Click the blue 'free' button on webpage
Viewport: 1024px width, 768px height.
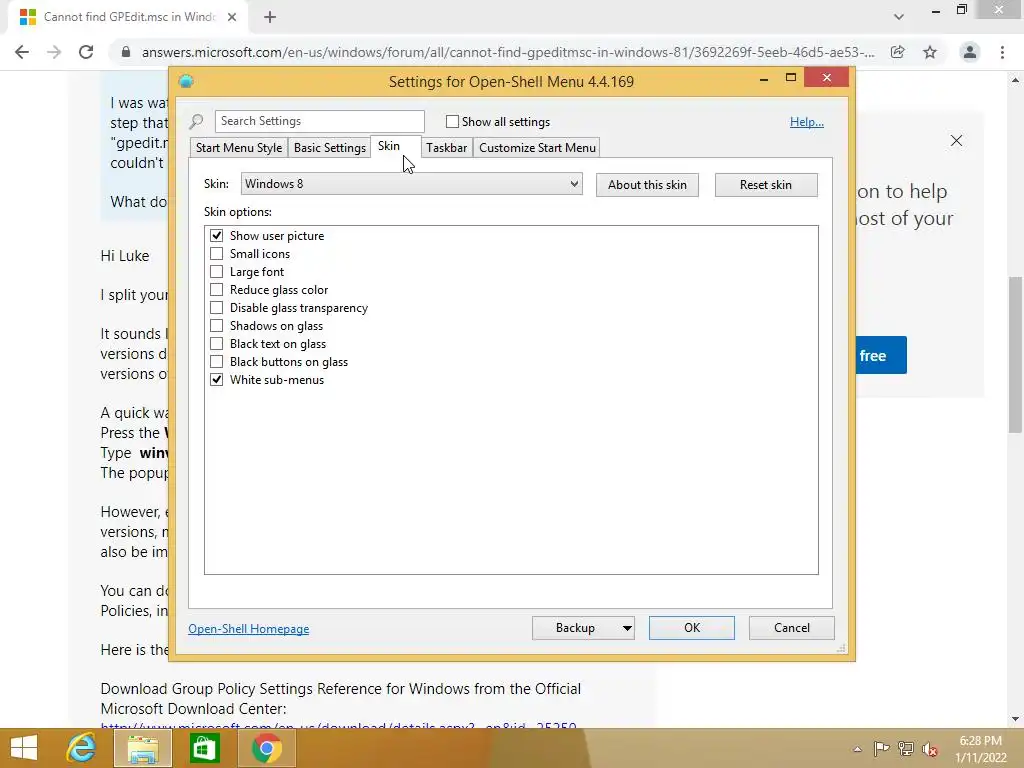click(x=880, y=355)
